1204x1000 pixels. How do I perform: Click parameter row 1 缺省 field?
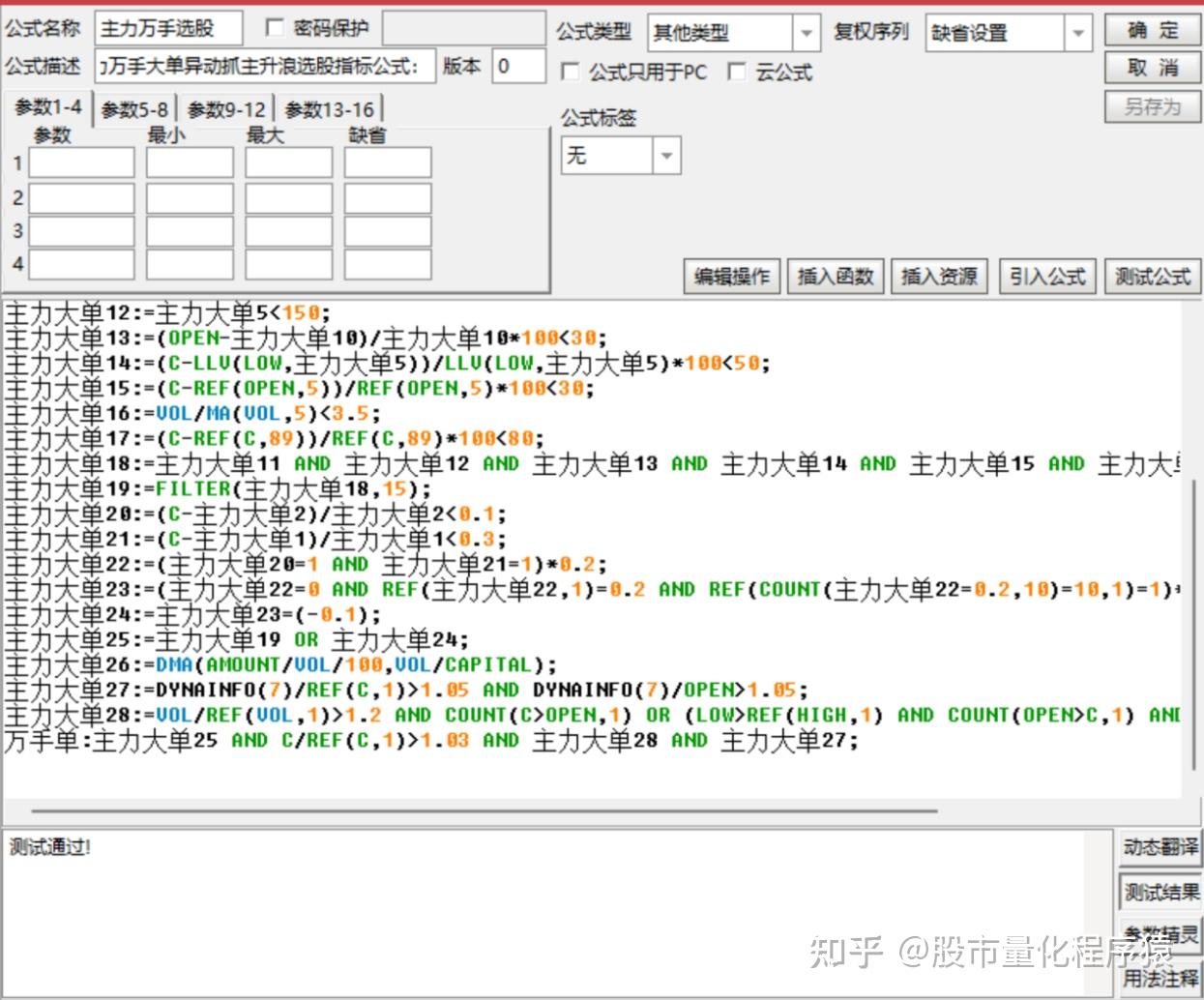tap(388, 162)
